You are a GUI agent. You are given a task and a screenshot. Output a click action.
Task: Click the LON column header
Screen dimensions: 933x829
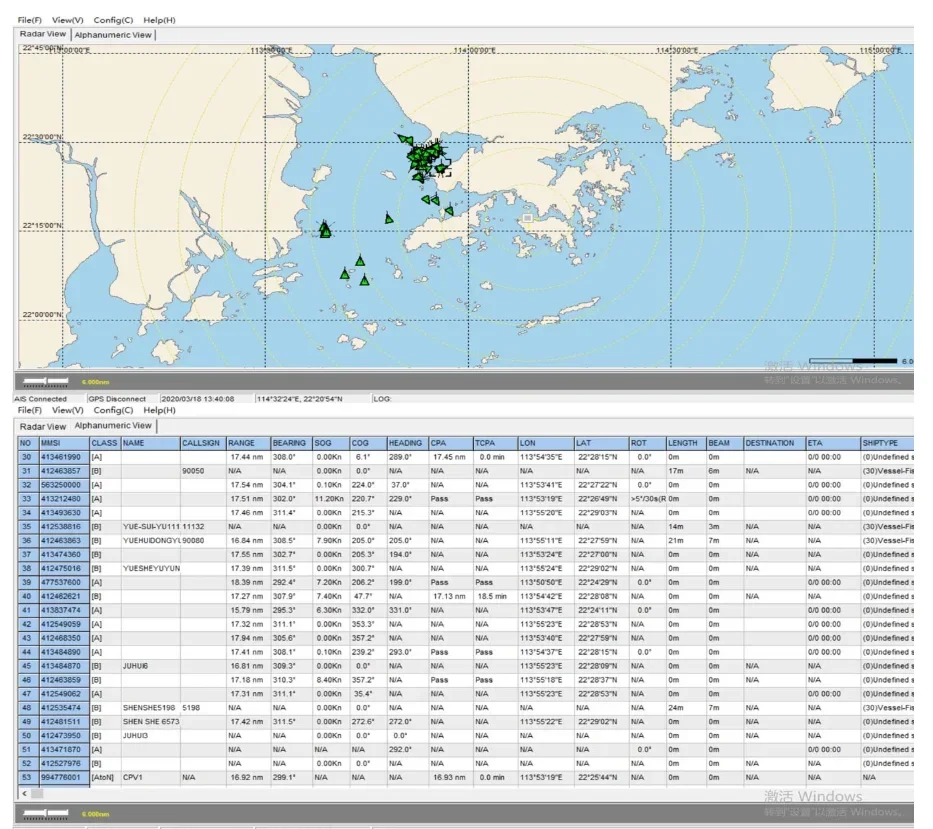pos(546,443)
